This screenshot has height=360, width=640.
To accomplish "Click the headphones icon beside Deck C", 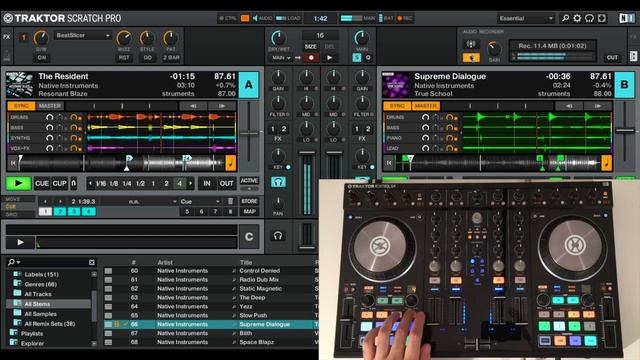I will (278, 236).
